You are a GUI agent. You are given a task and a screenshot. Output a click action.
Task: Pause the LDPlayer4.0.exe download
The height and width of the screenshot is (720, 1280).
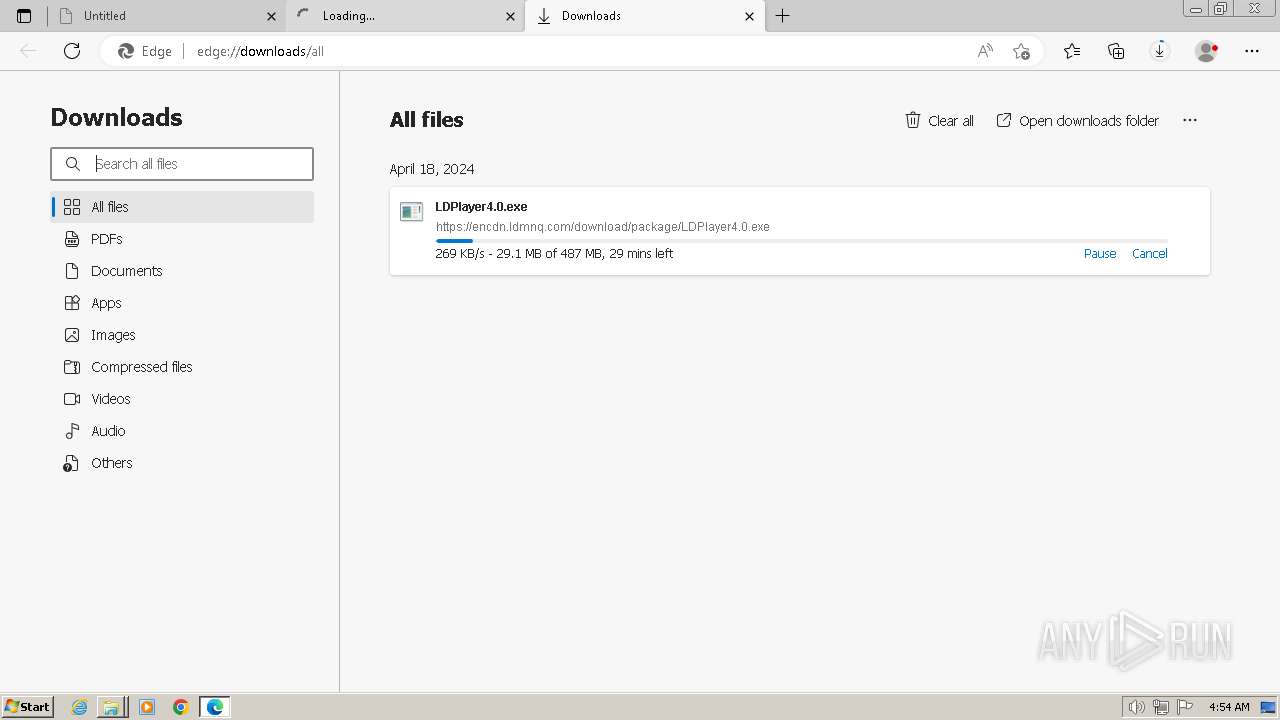pyautogui.click(x=1100, y=254)
